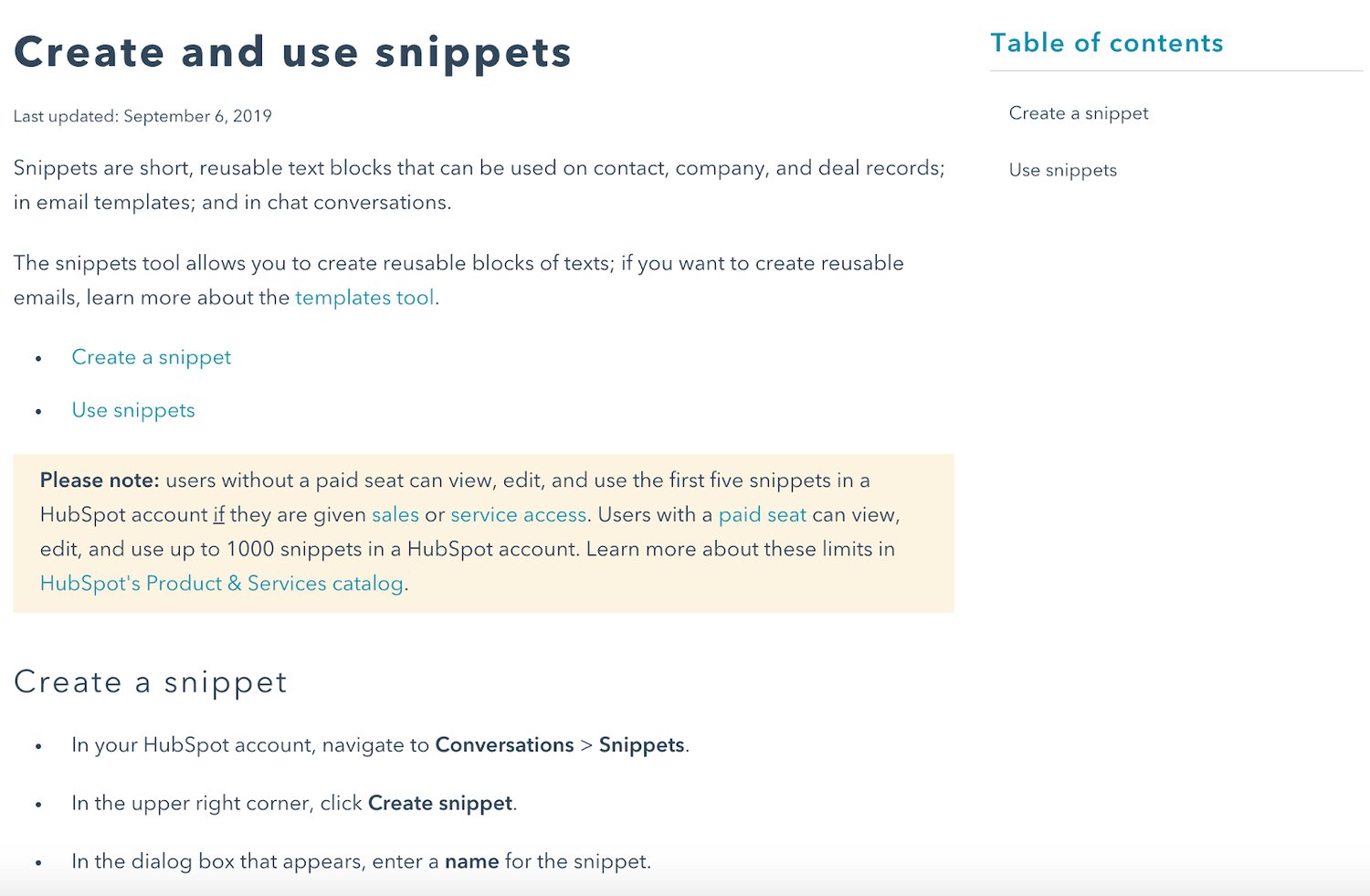Click the Create a snippet bullet link

click(x=152, y=357)
